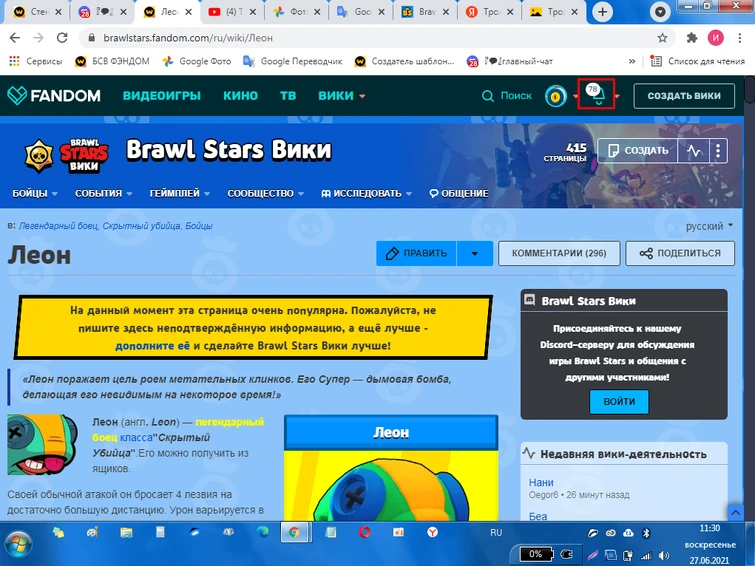The width and height of the screenshot is (755, 566).
Task: Open the ТВ navigation item
Action: [288, 95]
